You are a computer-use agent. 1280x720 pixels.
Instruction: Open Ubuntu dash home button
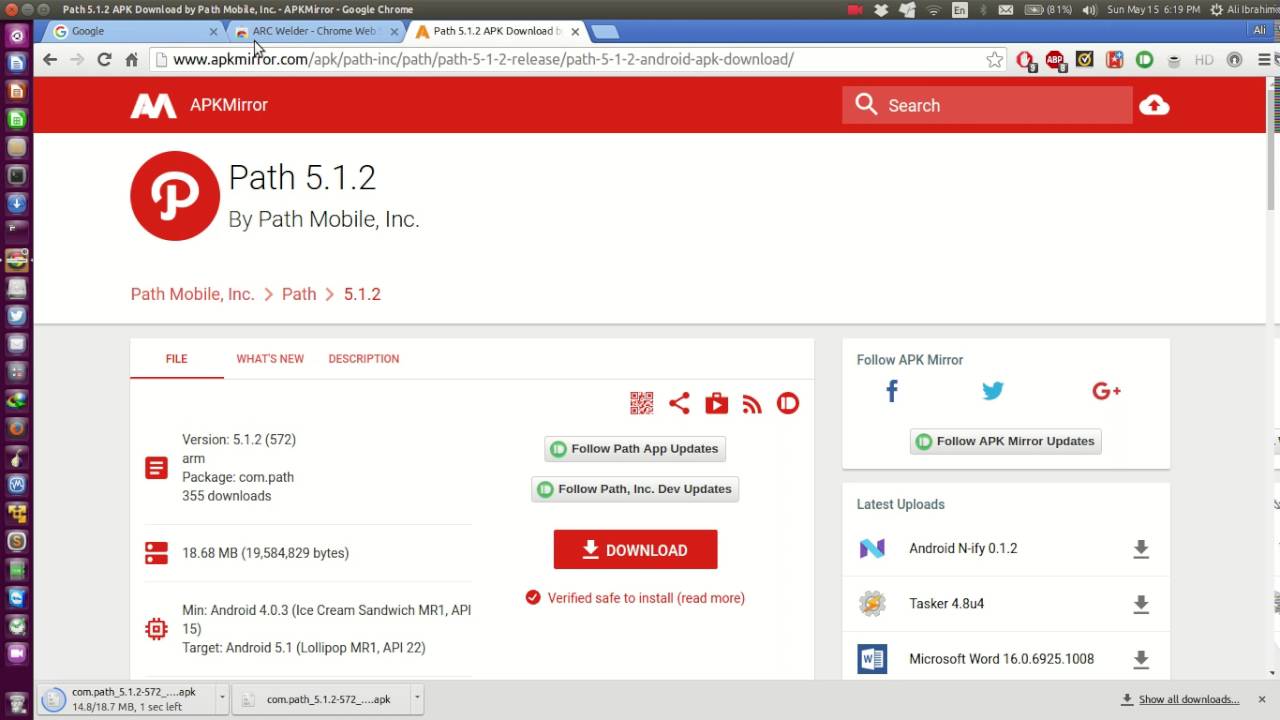click(x=16, y=36)
